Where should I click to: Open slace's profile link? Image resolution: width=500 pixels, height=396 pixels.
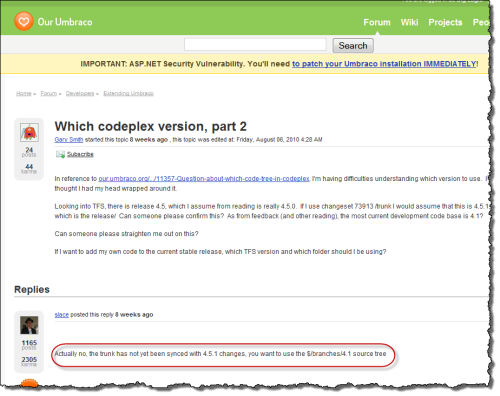[x=61, y=315]
